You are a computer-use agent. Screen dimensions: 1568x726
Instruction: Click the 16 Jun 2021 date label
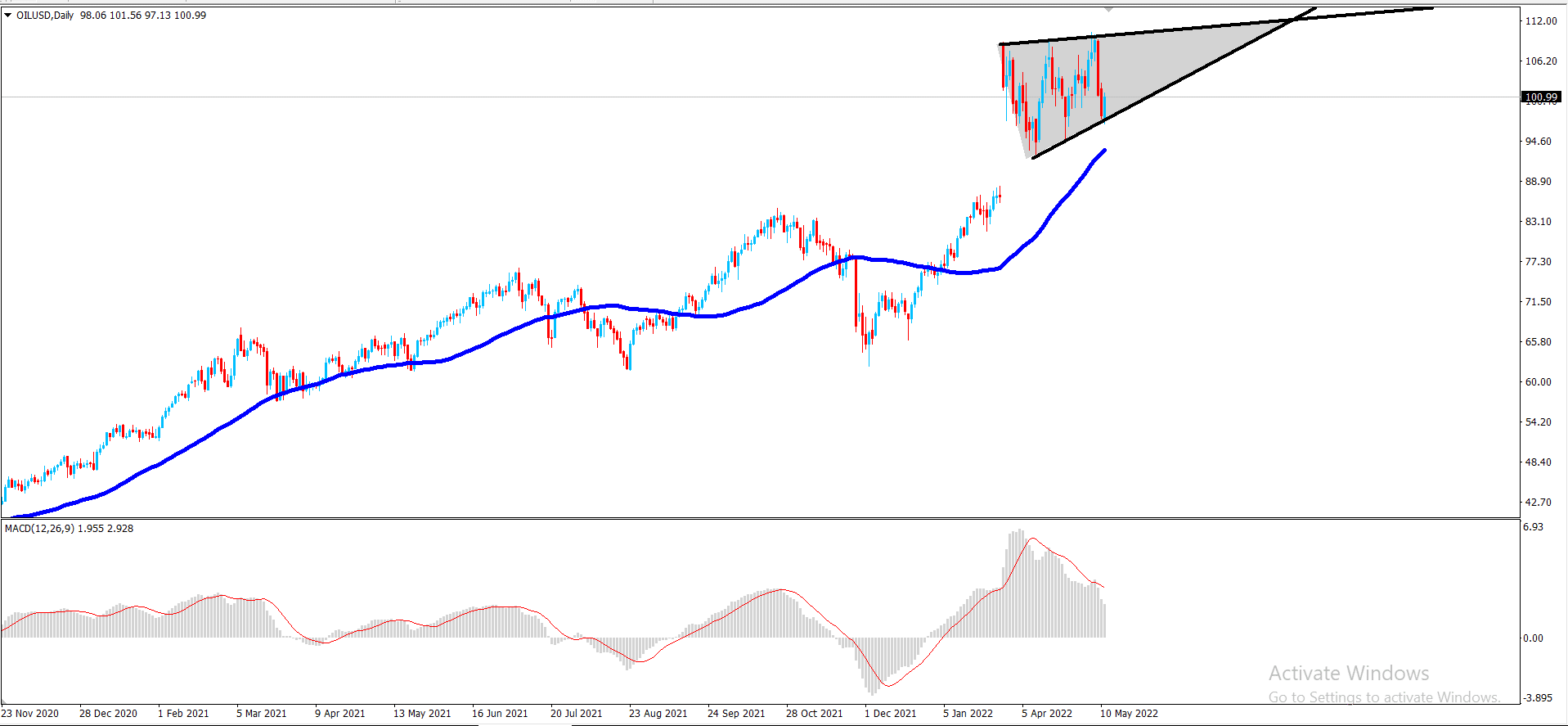click(x=500, y=714)
